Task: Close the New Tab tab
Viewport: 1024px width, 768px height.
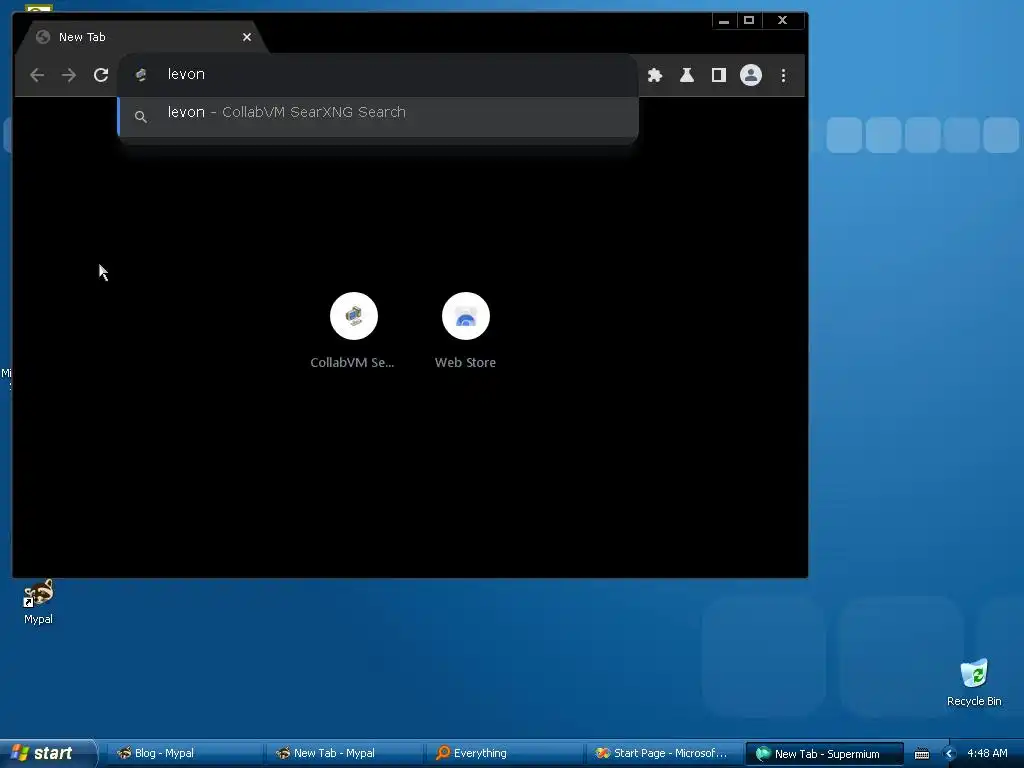Action: [x=247, y=37]
